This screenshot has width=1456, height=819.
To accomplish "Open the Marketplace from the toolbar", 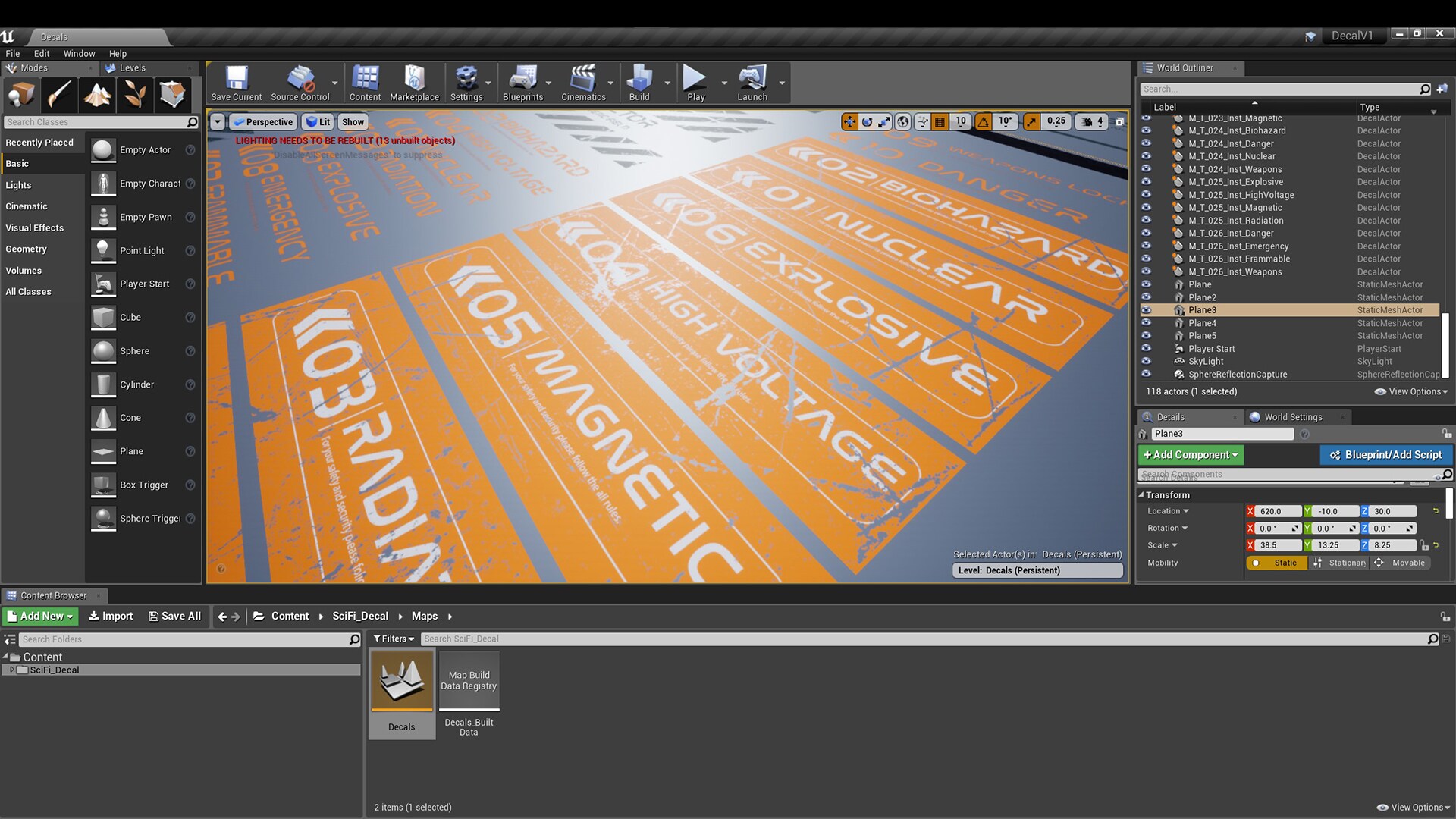I will tap(414, 82).
